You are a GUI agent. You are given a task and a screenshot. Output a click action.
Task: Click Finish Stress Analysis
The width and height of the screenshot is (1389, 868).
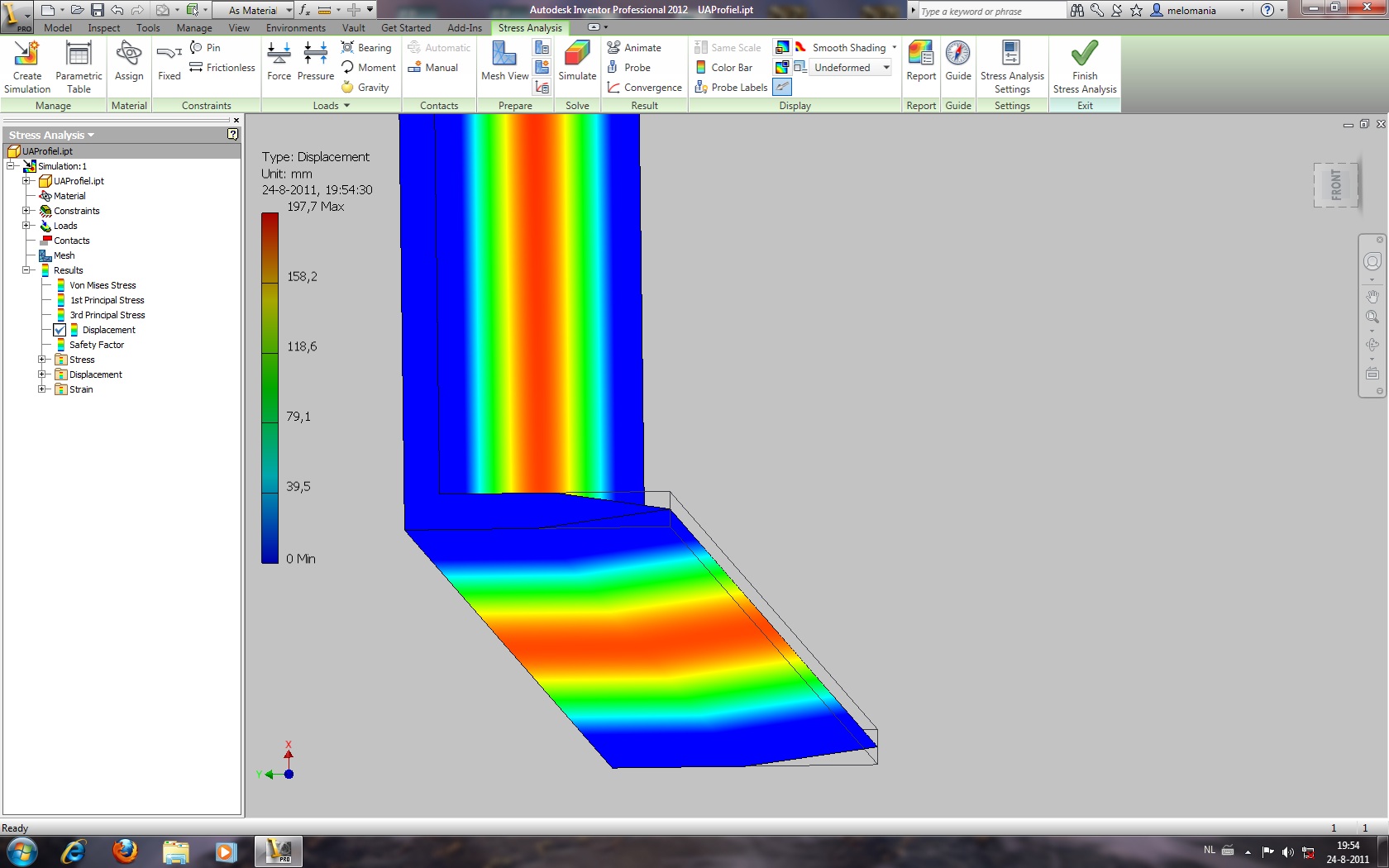1085,67
